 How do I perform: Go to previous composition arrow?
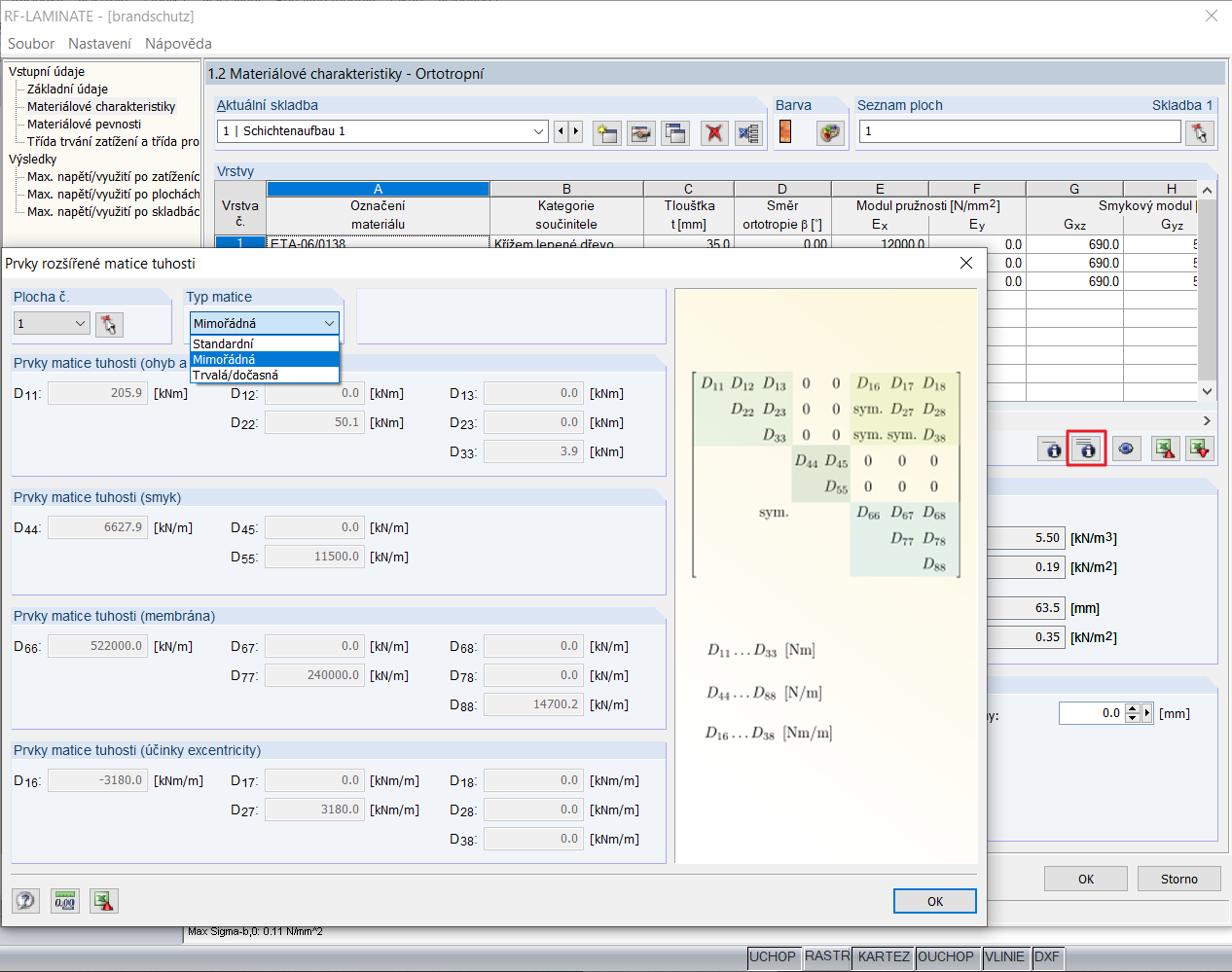561,131
